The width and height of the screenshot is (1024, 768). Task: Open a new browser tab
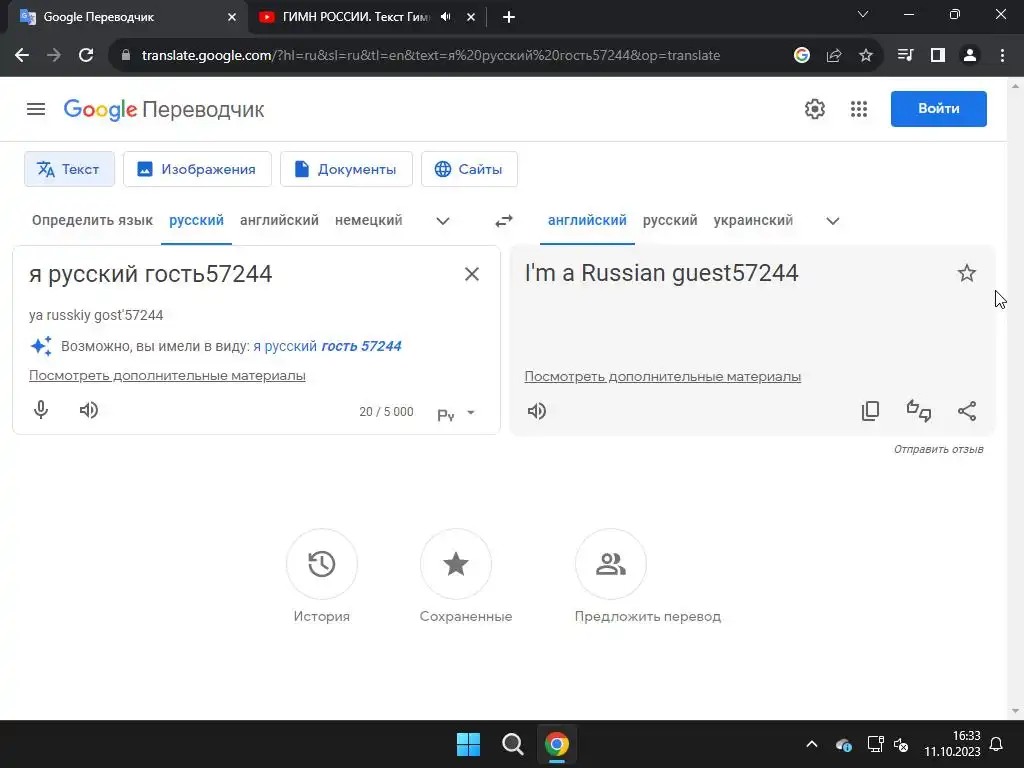[x=509, y=17]
